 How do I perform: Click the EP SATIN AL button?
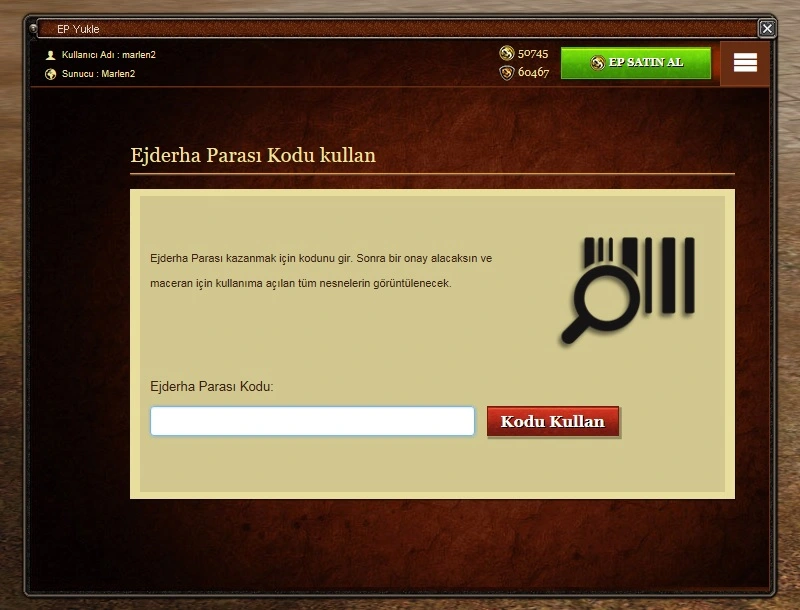tap(636, 63)
